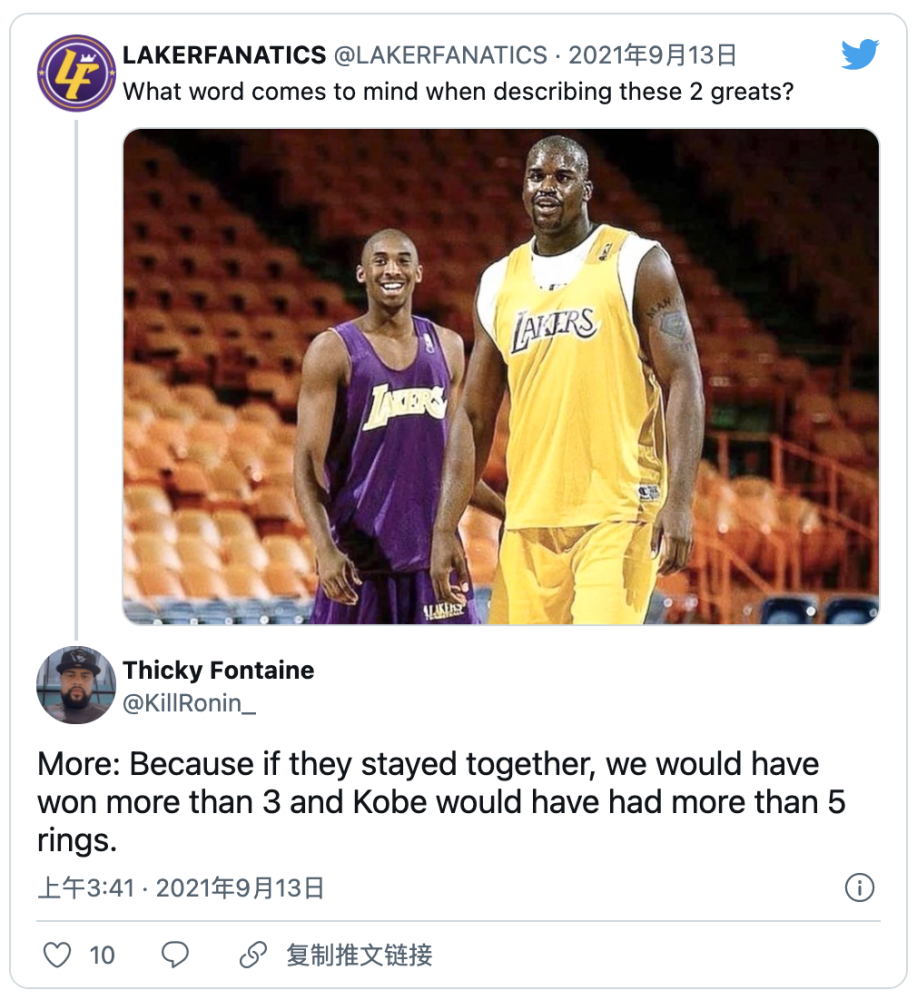Click the vertical thread line between avatars
917x1000 pixels.
click(x=76, y=370)
